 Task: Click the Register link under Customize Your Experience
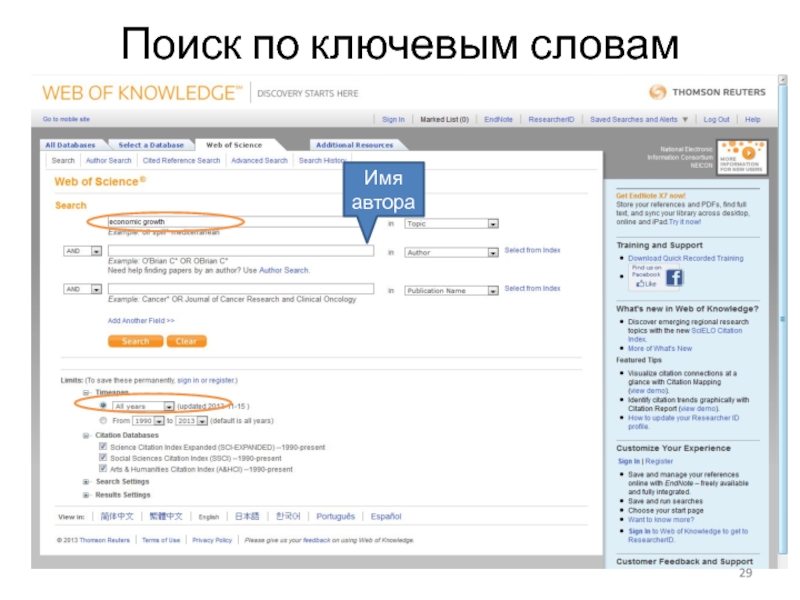pyautogui.click(x=659, y=461)
